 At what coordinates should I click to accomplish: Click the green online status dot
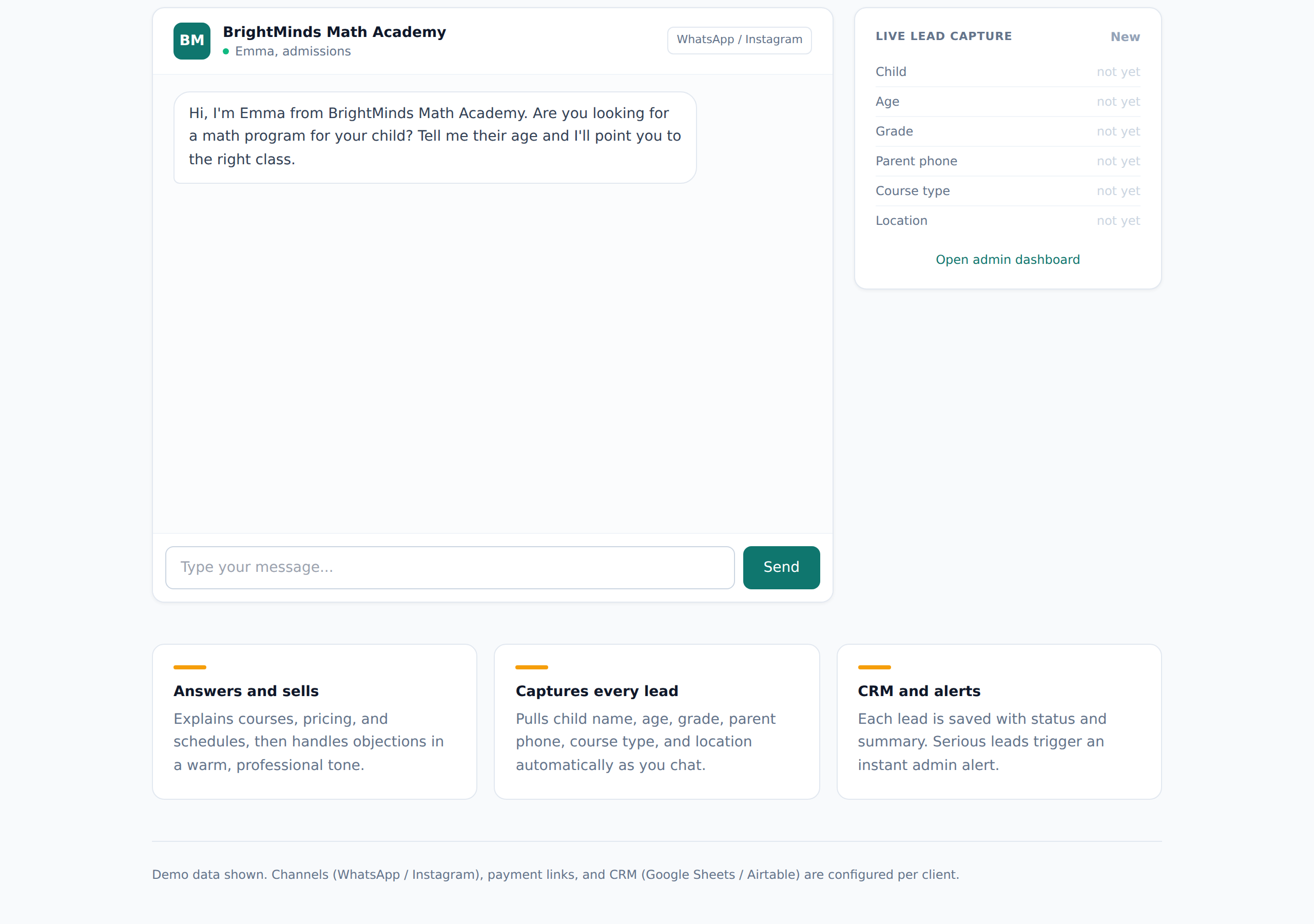(226, 51)
